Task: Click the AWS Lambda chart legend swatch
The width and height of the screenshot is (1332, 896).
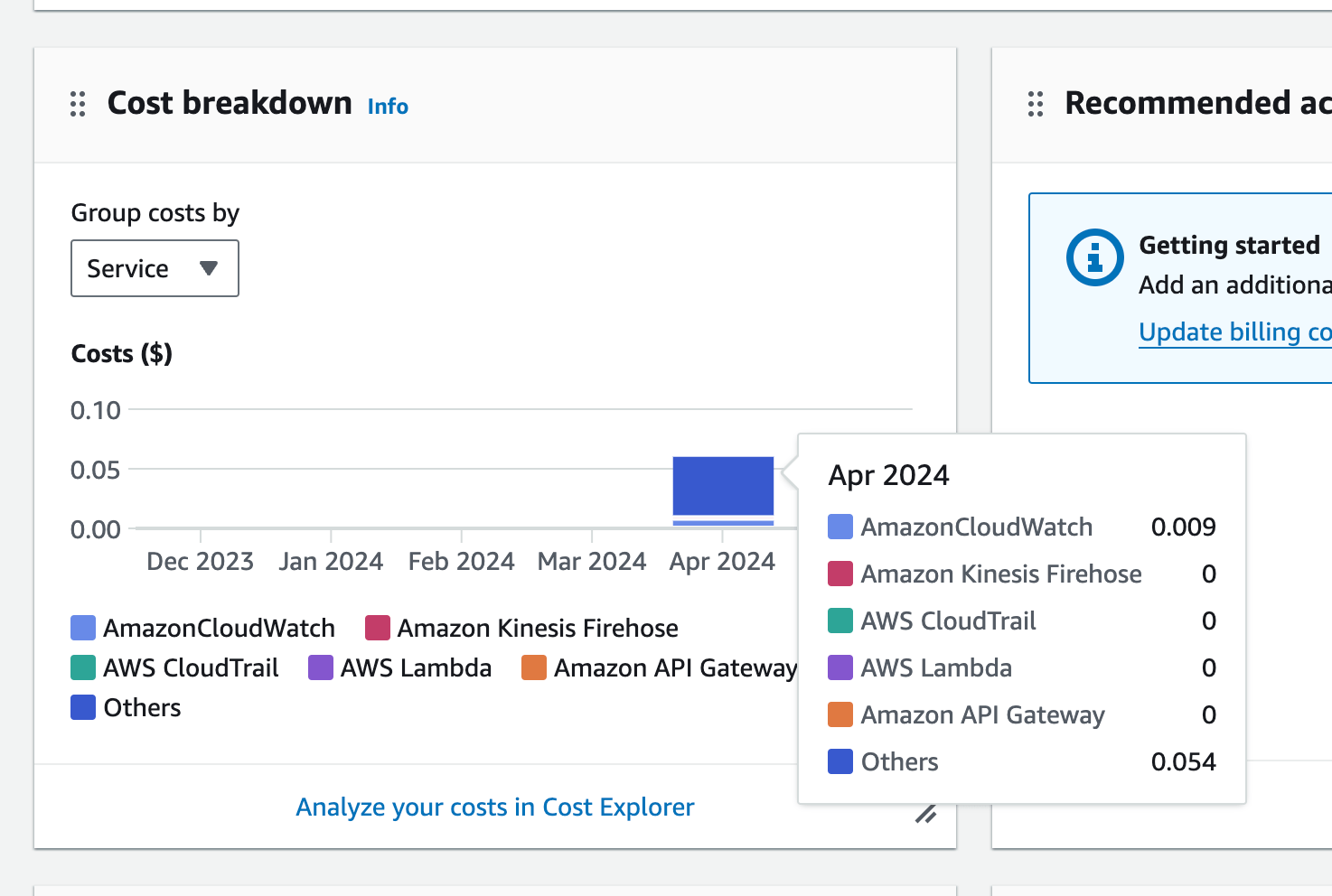Action: click(x=321, y=667)
